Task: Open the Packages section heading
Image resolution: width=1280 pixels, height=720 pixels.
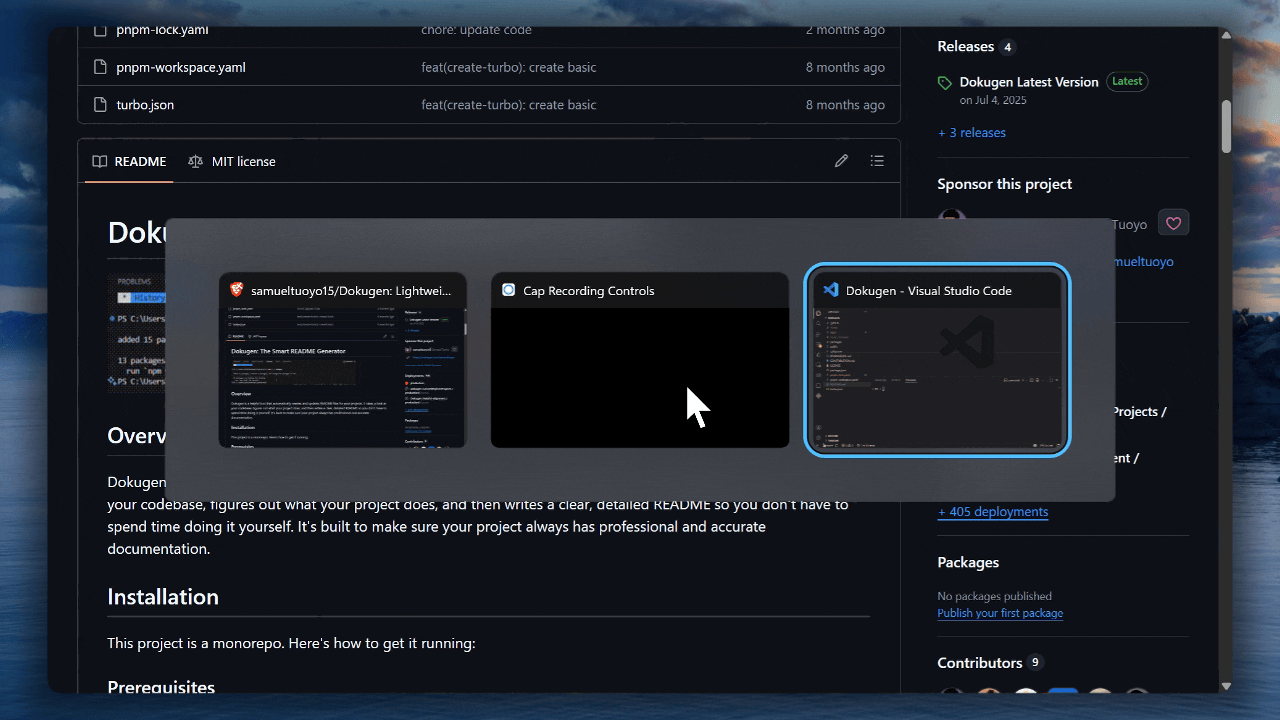Action: tap(968, 562)
